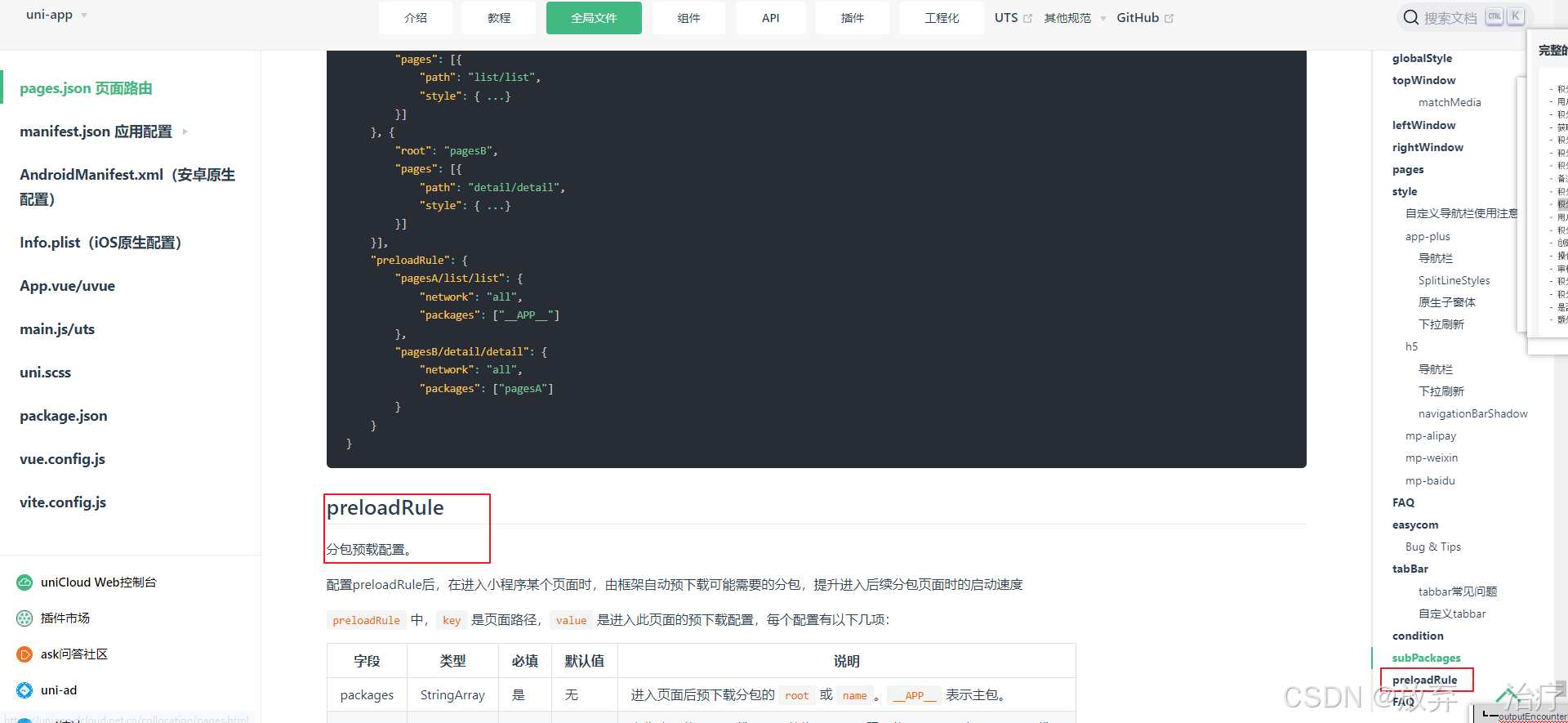
Task: Jump to pages in outline
Action: click(1408, 169)
